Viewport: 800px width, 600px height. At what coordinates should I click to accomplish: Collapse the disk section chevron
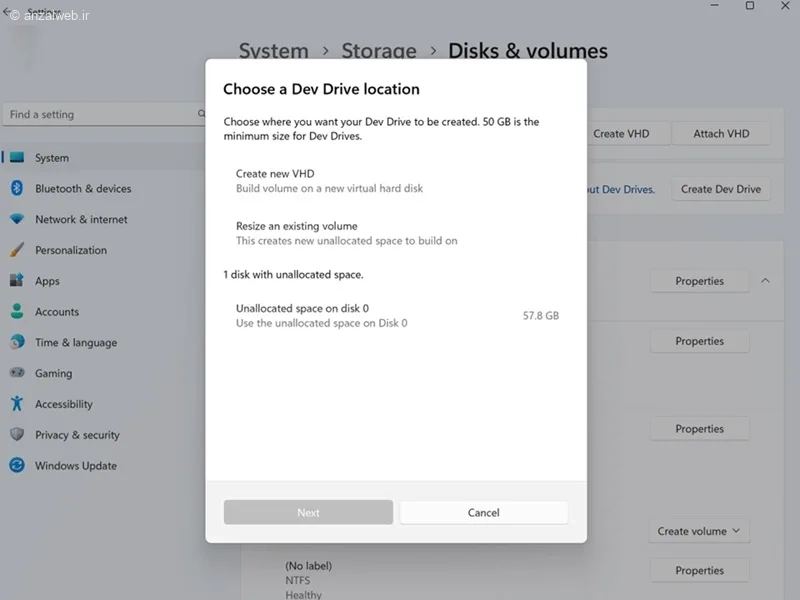(765, 281)
